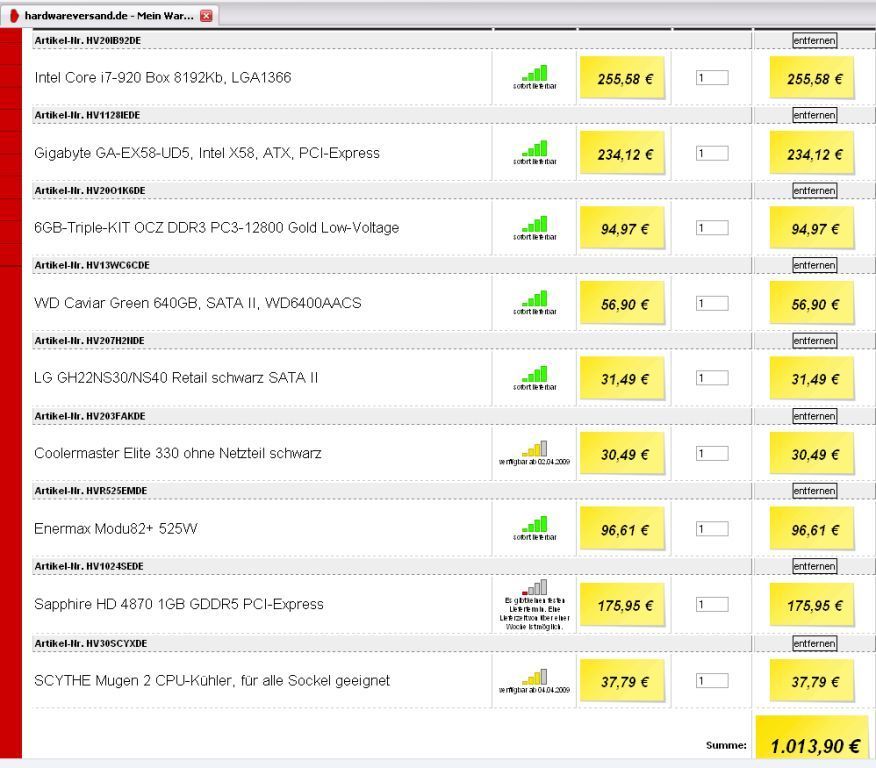The height and width of the screenshot is (768, 876).
Task: Remove Enermax Modu82+ via entfernen button
Action: point(815,491)
